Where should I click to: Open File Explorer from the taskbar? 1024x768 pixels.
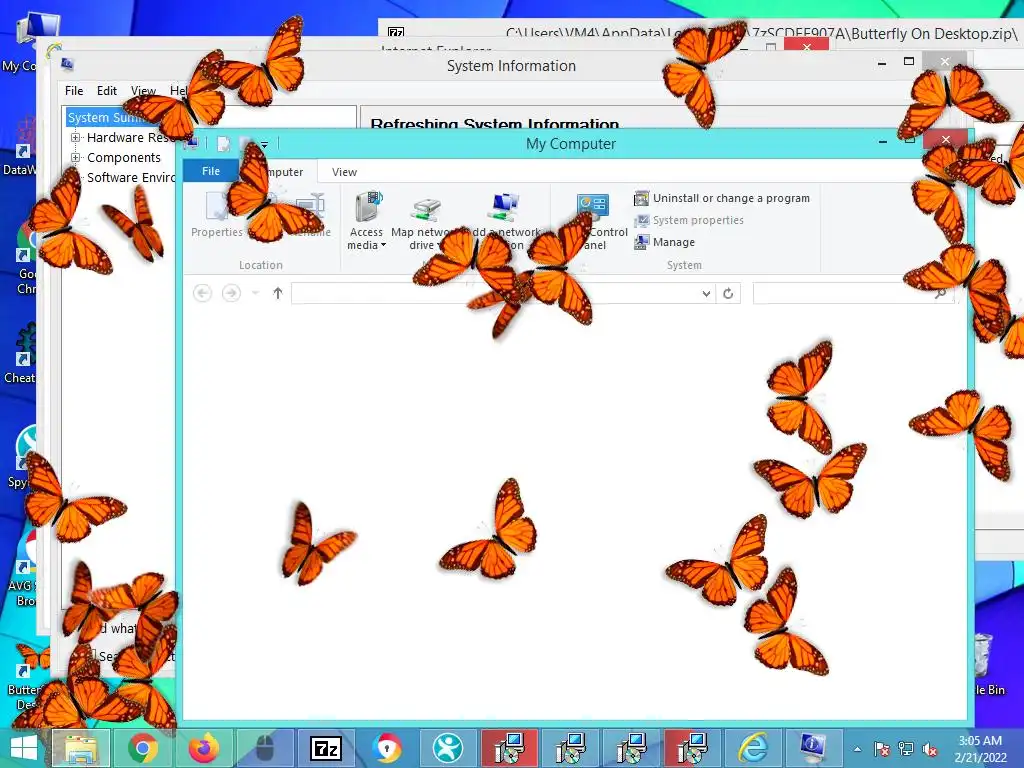(80, 748)
